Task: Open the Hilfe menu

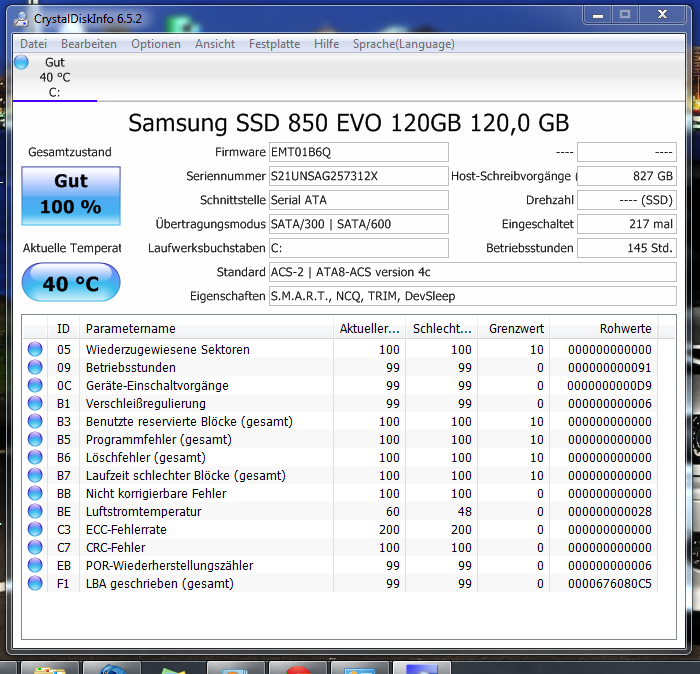Action: (x=326, y=44)
